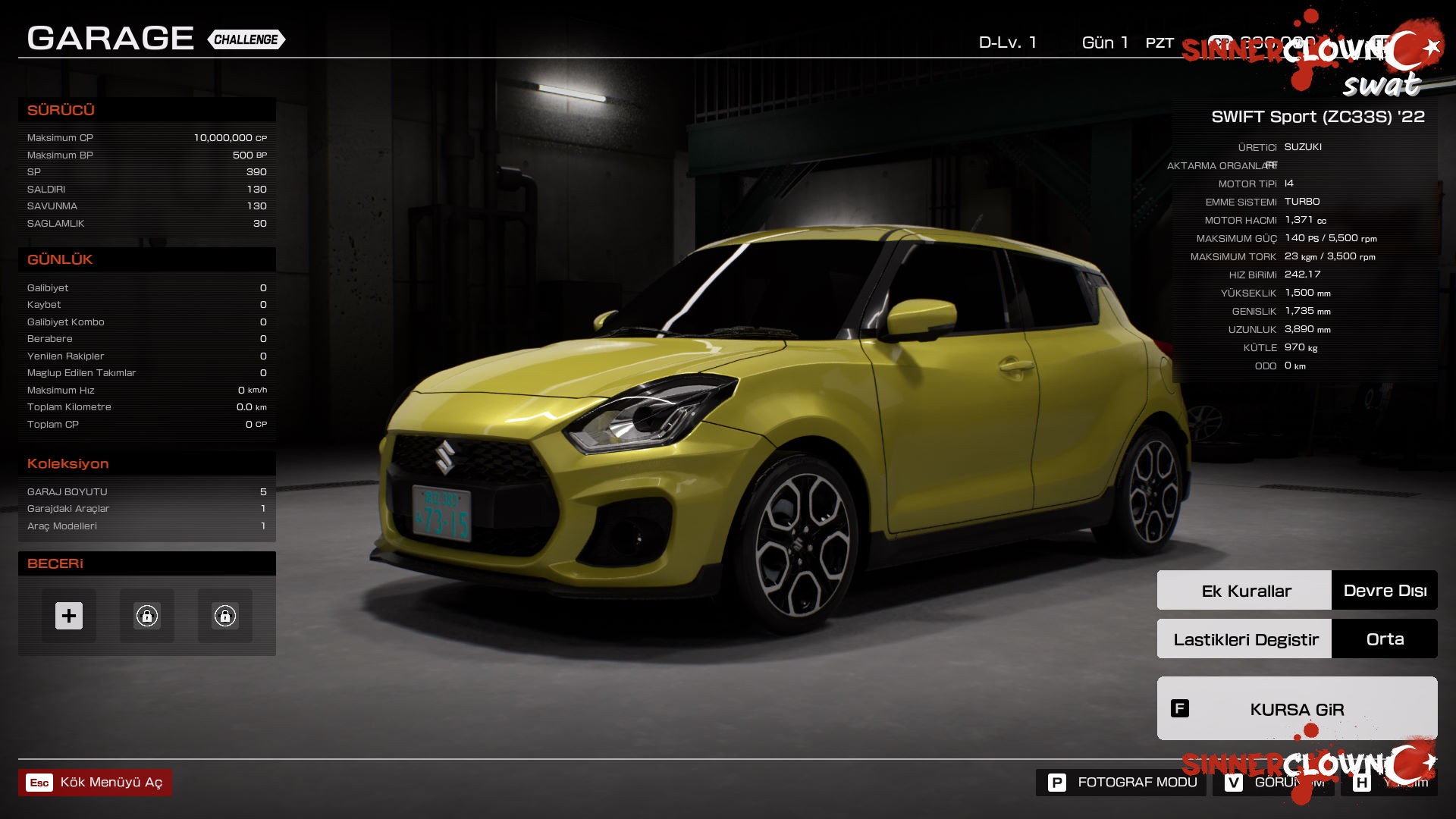The height and width of the screenshot is (819, 1456).
Task: Select the first locked skill slot icon
Action: 147,616
